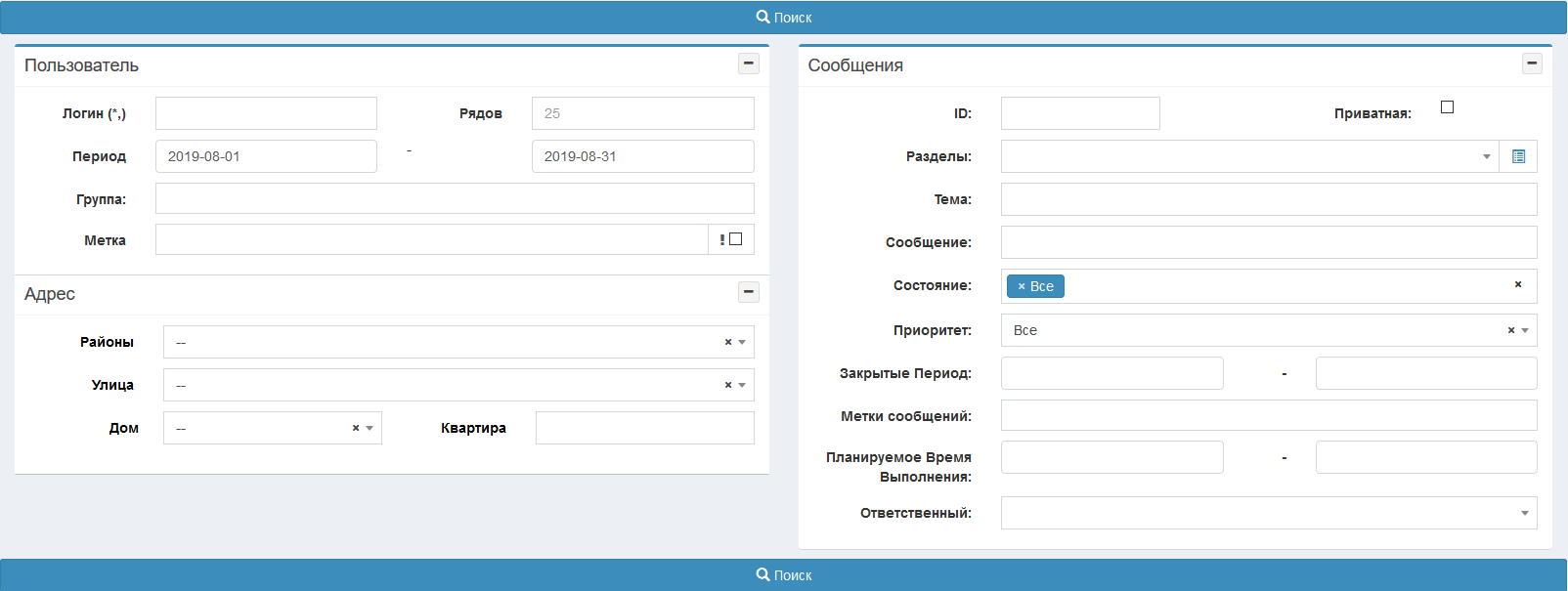The width and height of the screenshot is (1568, 591).
Task: Click the list icon beside Разделы field
Action: (1518, 156)
